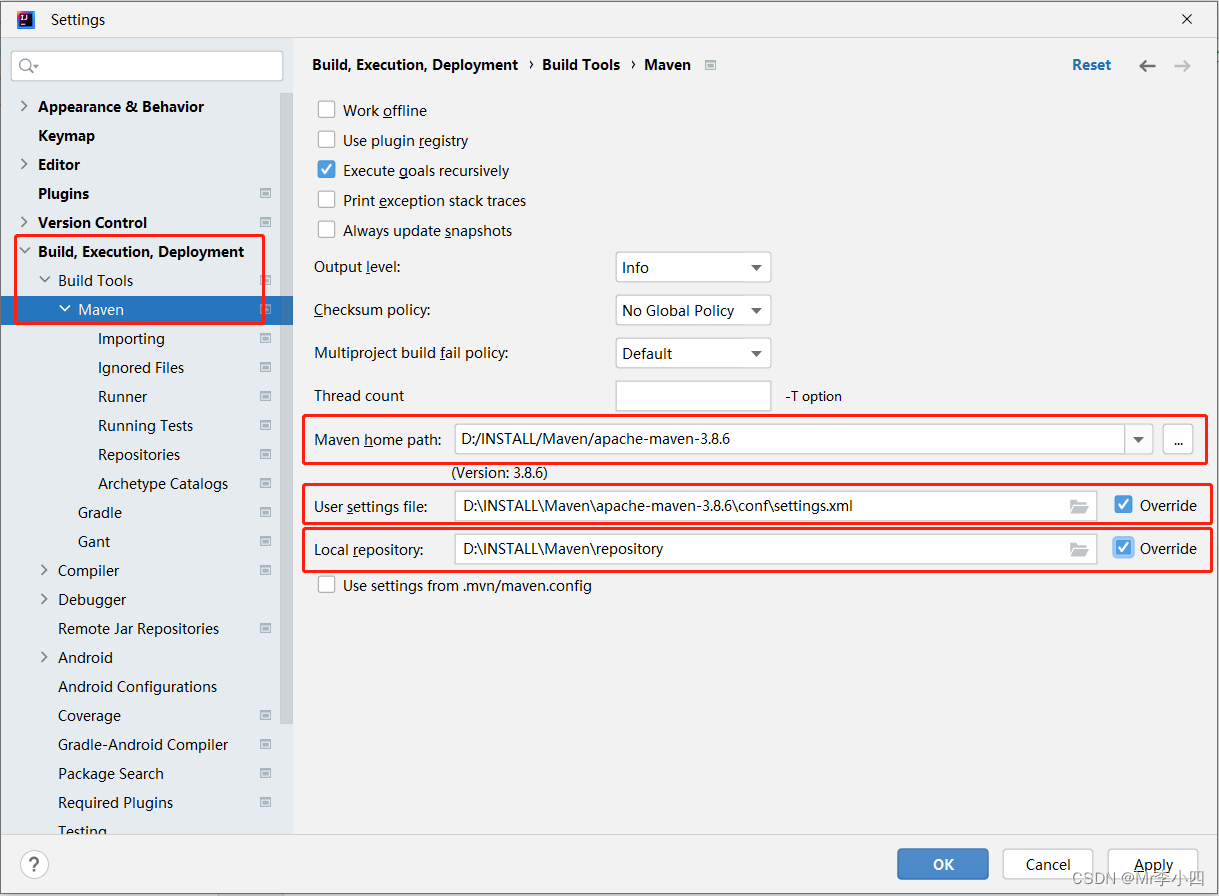This screenshot has height=896, width=1219.
Task: Click the folder icon in Local repository field
Action: pos(1078,549)
